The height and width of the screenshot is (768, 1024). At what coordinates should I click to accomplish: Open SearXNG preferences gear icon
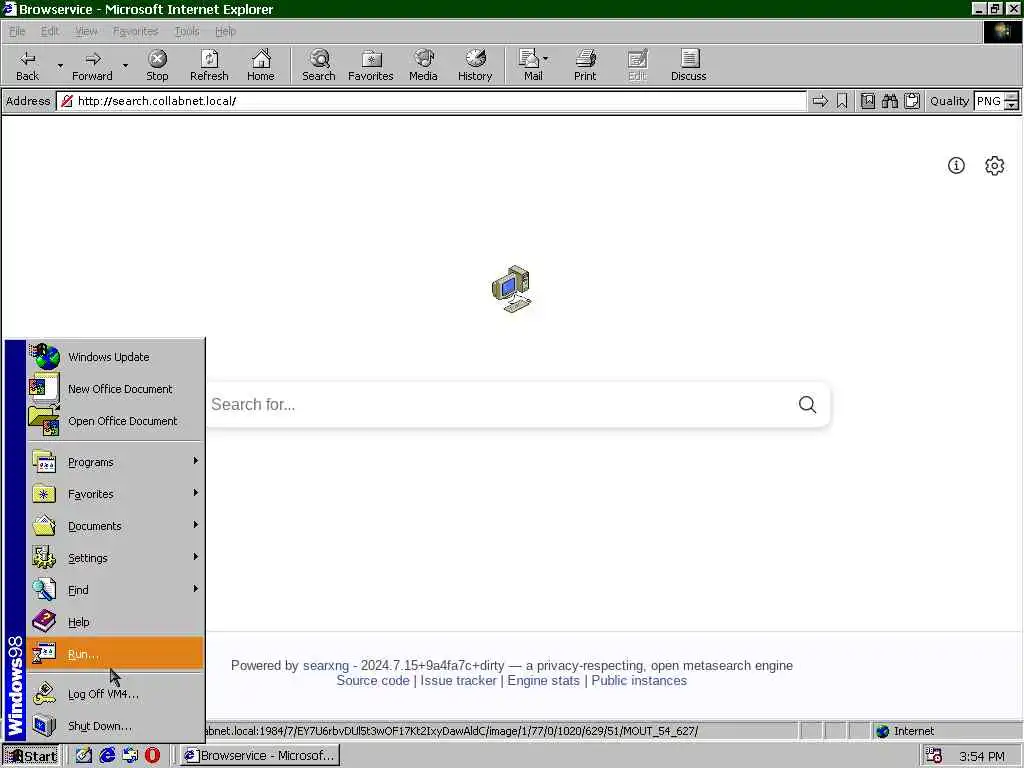click(995, 166)
